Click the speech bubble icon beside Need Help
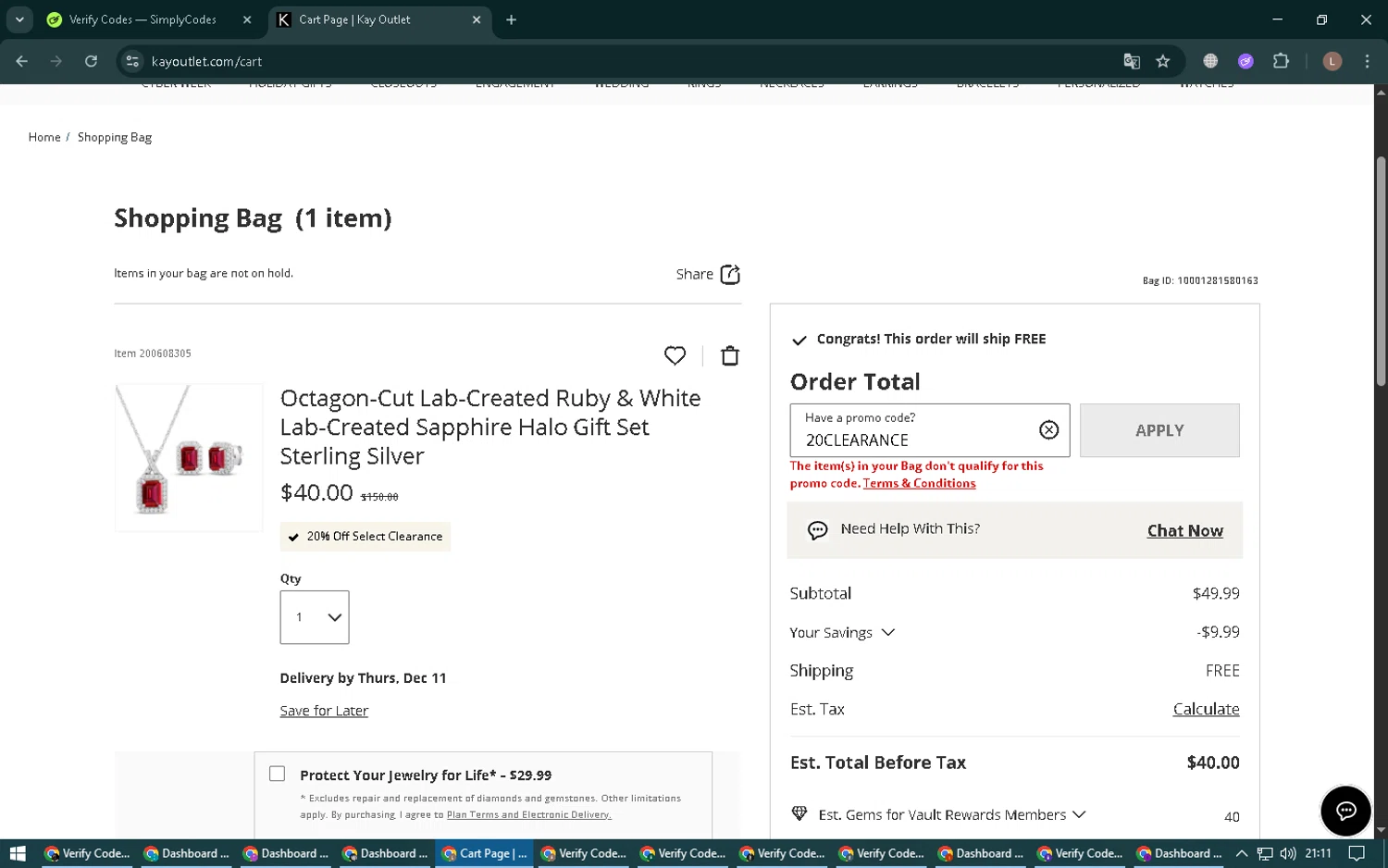 coord(817,530)
